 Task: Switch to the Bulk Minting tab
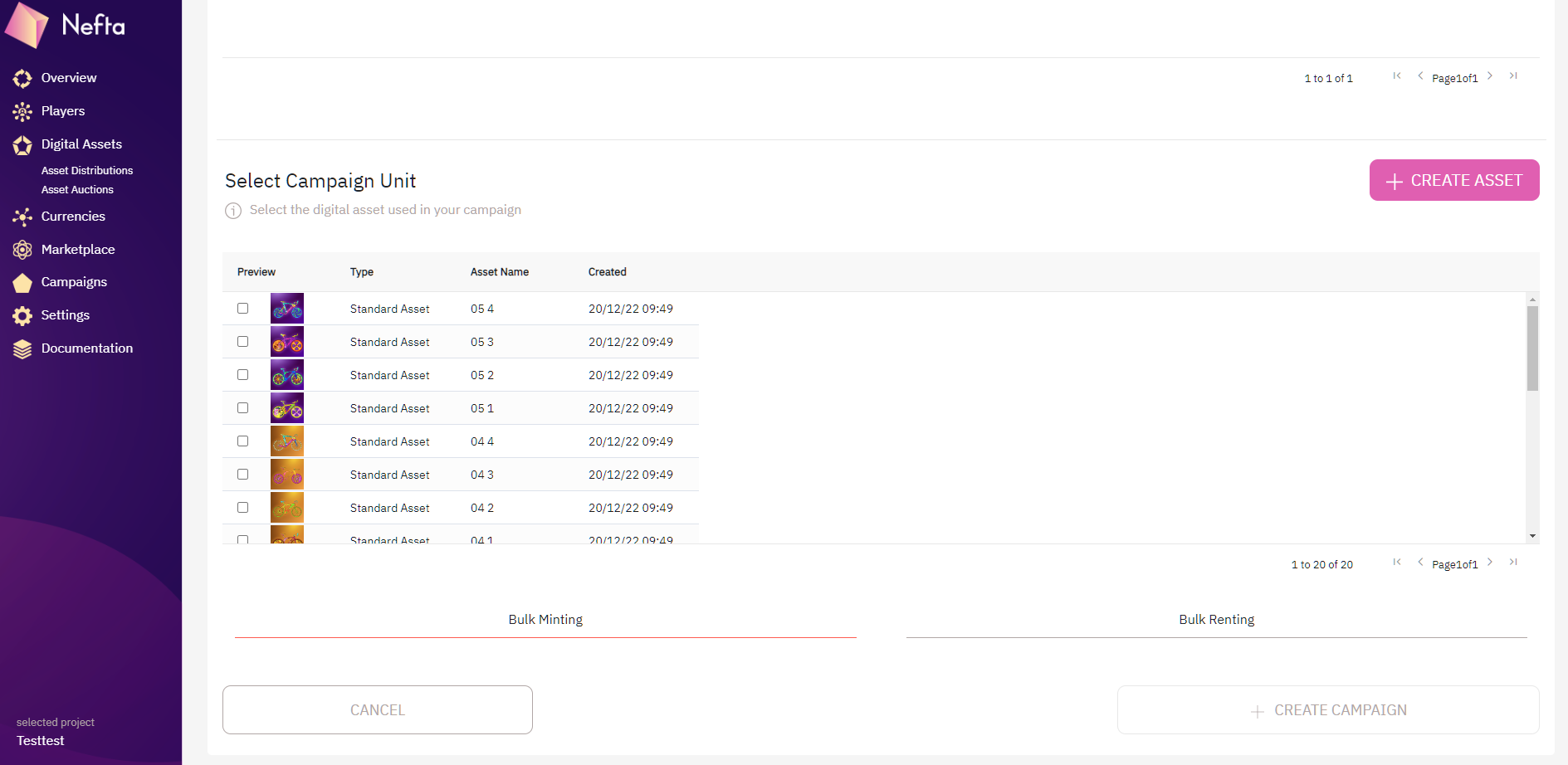pyautogui.click(x=545, y=620)
